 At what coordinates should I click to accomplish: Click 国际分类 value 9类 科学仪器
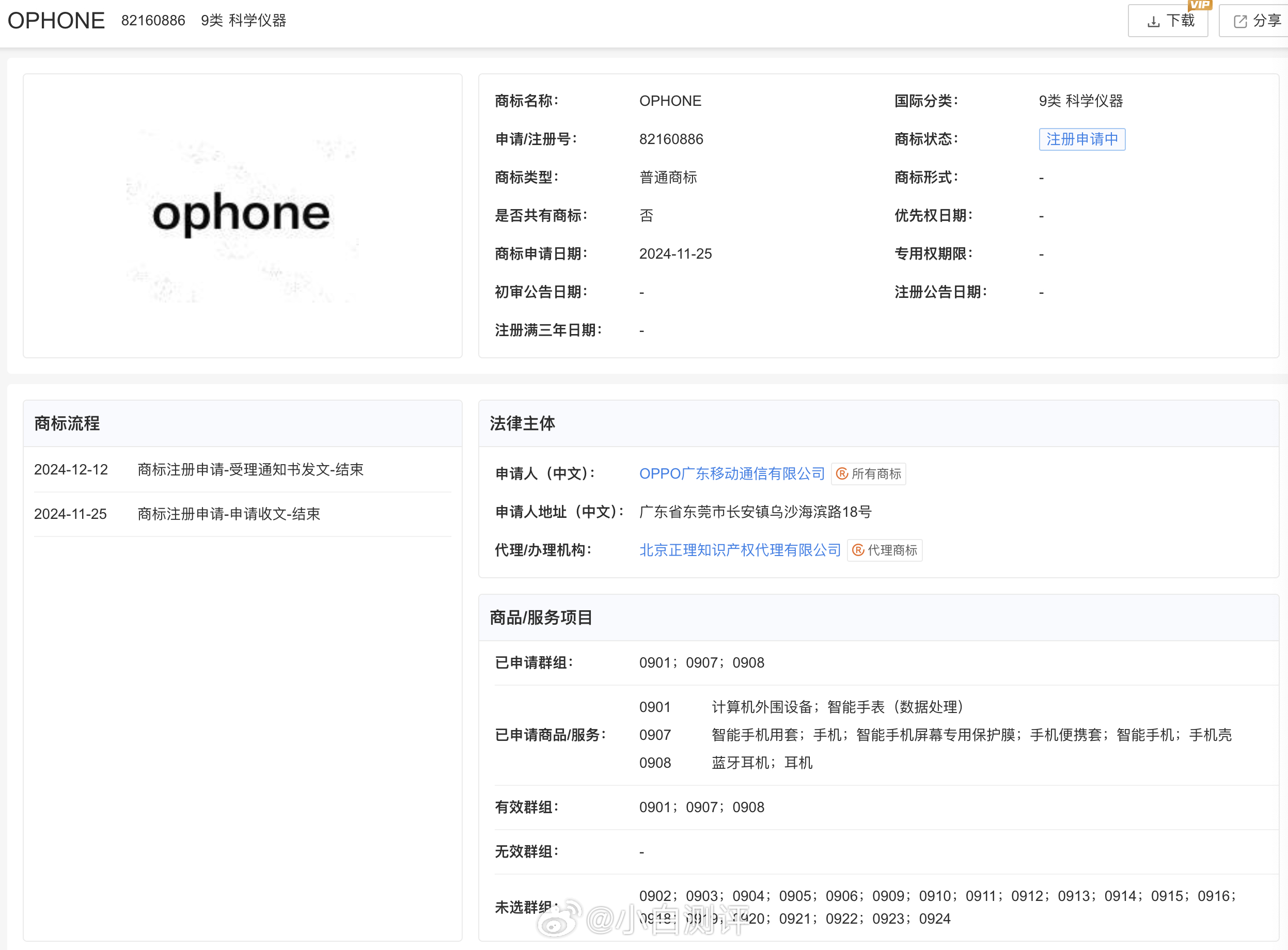1080,101
